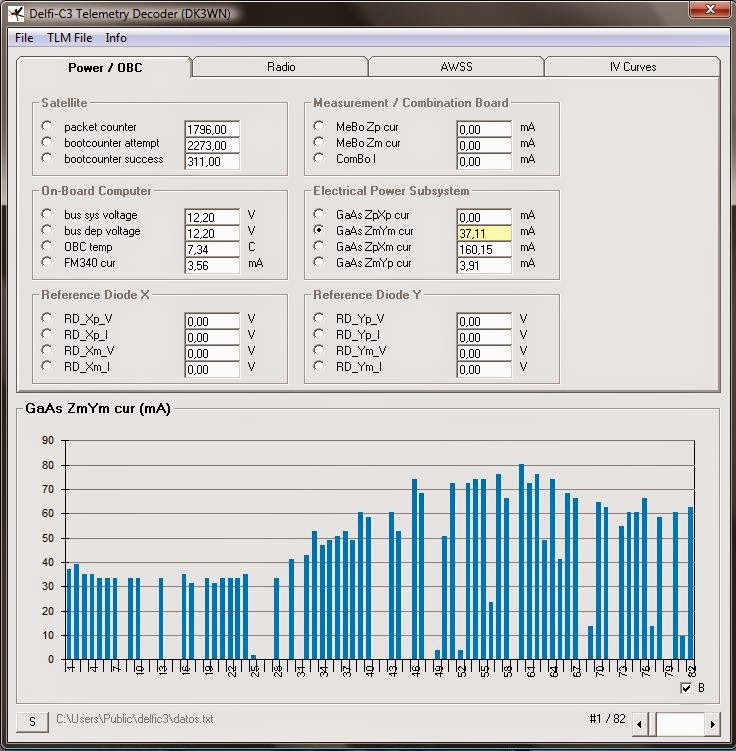Image resolution: width=736 pixels, height=751 pixels.
Task: Close the Telemetry Decoder window
Action: click(x=710, y=10)
